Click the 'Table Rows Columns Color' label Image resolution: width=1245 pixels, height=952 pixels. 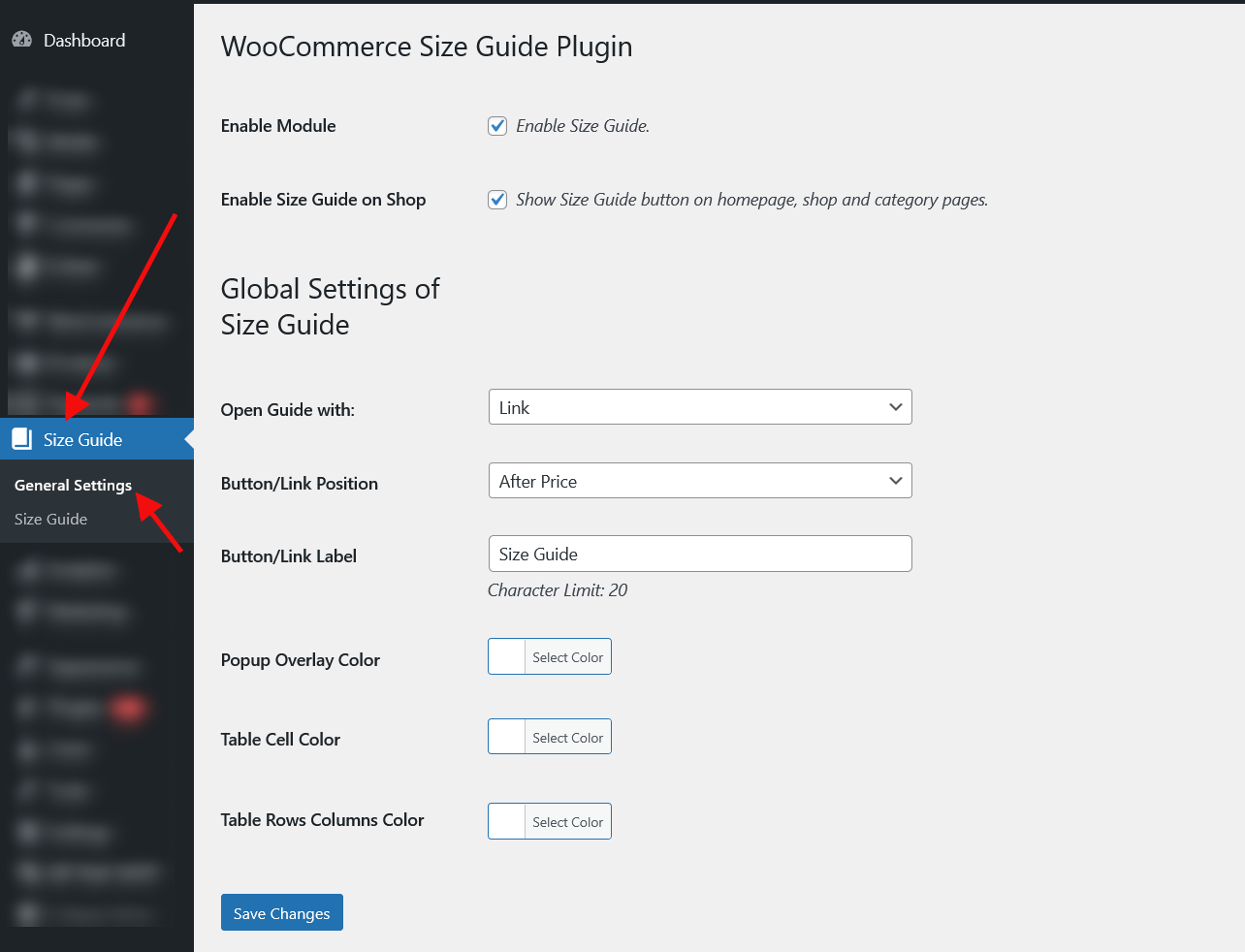click(323, 820)
